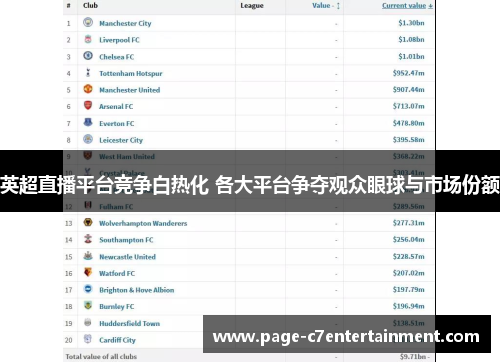Click the $228.57m value cell
The image size is (500, 362).
tap(409, 257)
